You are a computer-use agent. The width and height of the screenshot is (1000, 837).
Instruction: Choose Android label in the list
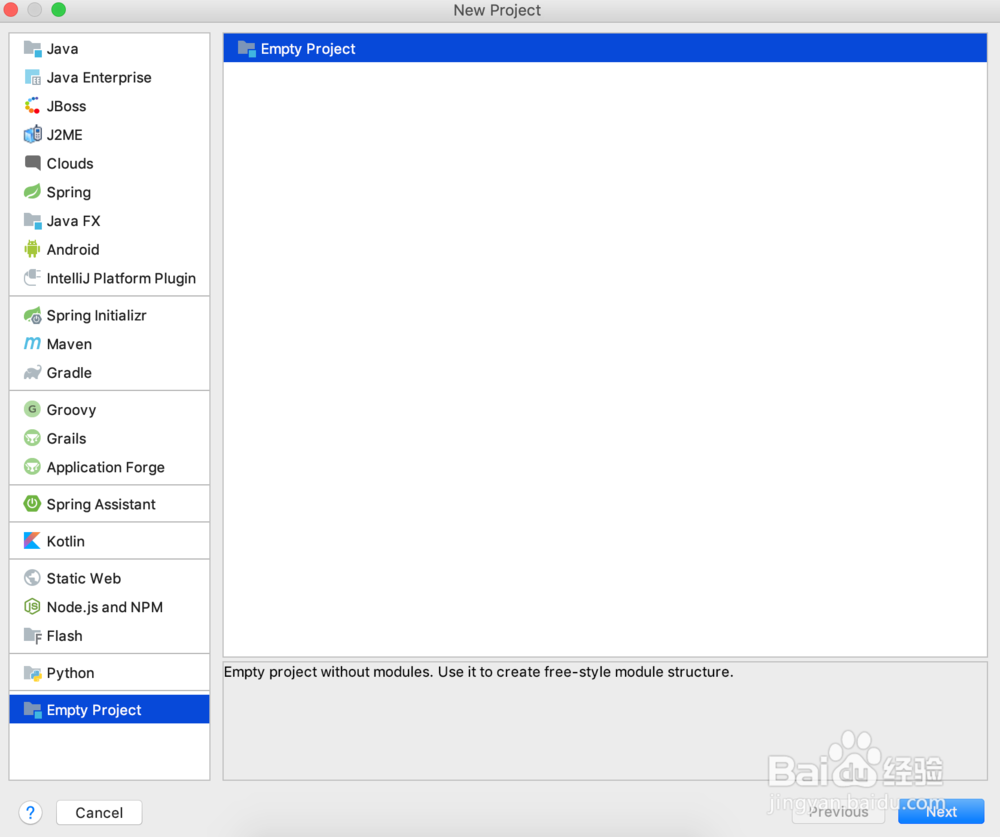pyautogui.click(x=73, y=250)
